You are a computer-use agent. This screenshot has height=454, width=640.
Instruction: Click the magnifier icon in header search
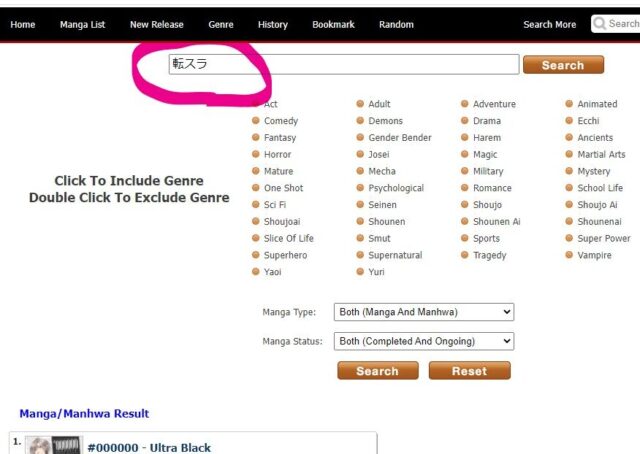coord(600,23)
